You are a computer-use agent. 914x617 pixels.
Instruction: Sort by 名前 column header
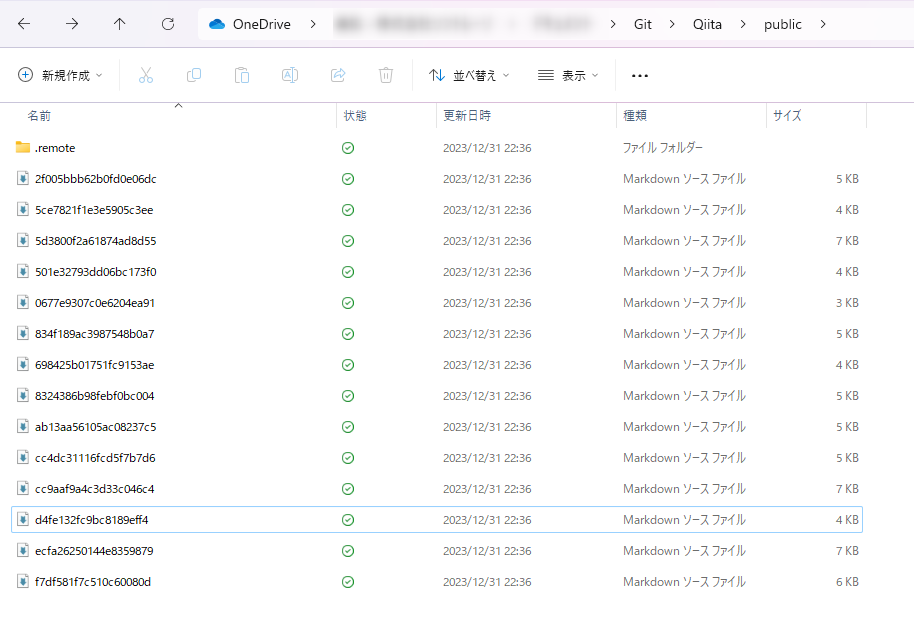39,115
